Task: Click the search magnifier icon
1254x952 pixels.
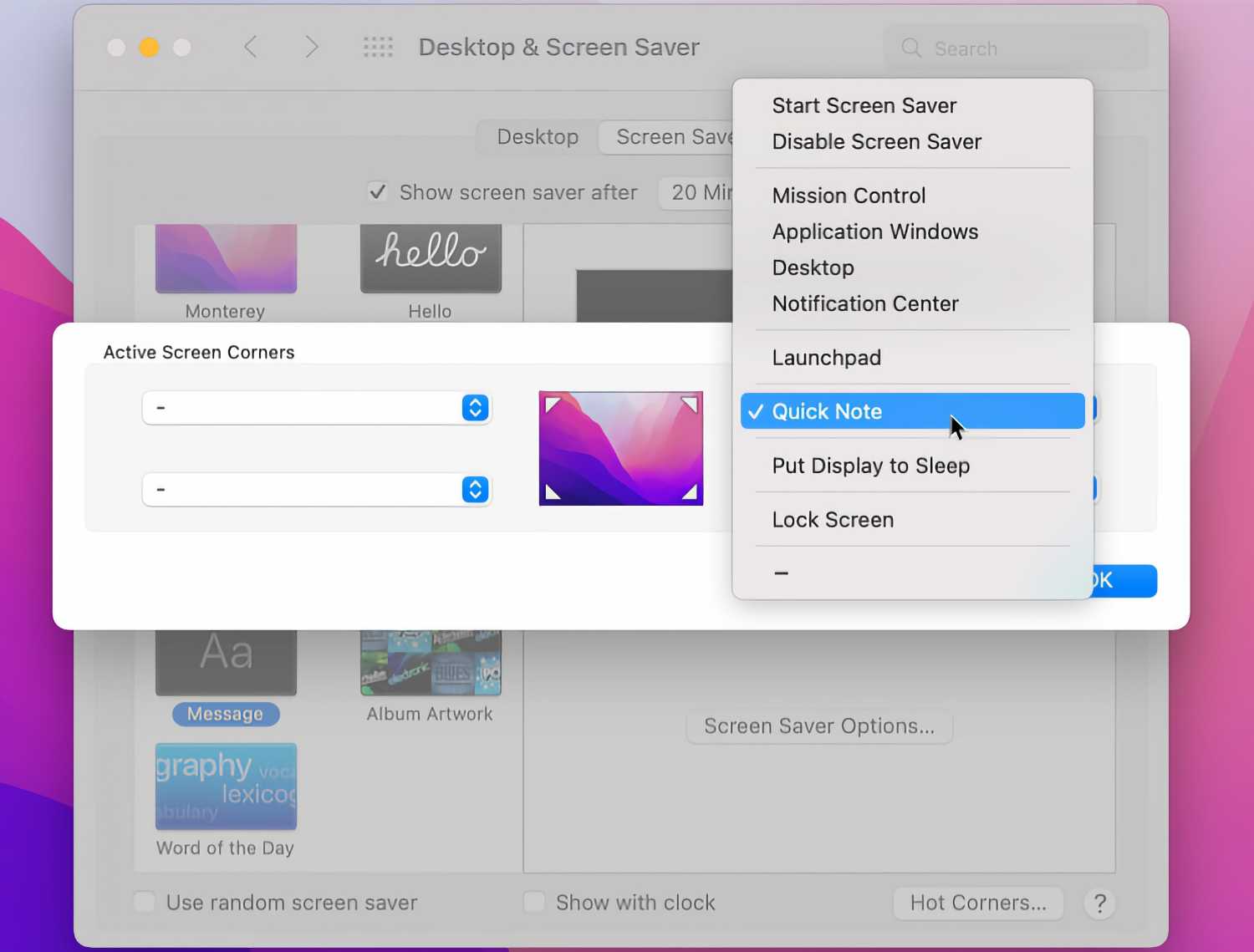Action: tap(911, 48)
